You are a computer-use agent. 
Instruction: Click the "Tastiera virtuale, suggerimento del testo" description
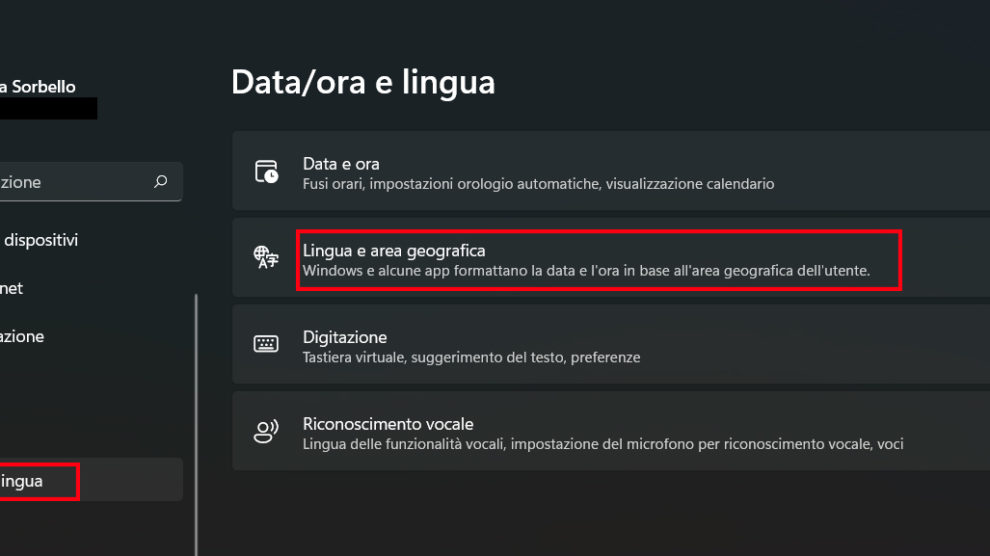click(471, 357)
